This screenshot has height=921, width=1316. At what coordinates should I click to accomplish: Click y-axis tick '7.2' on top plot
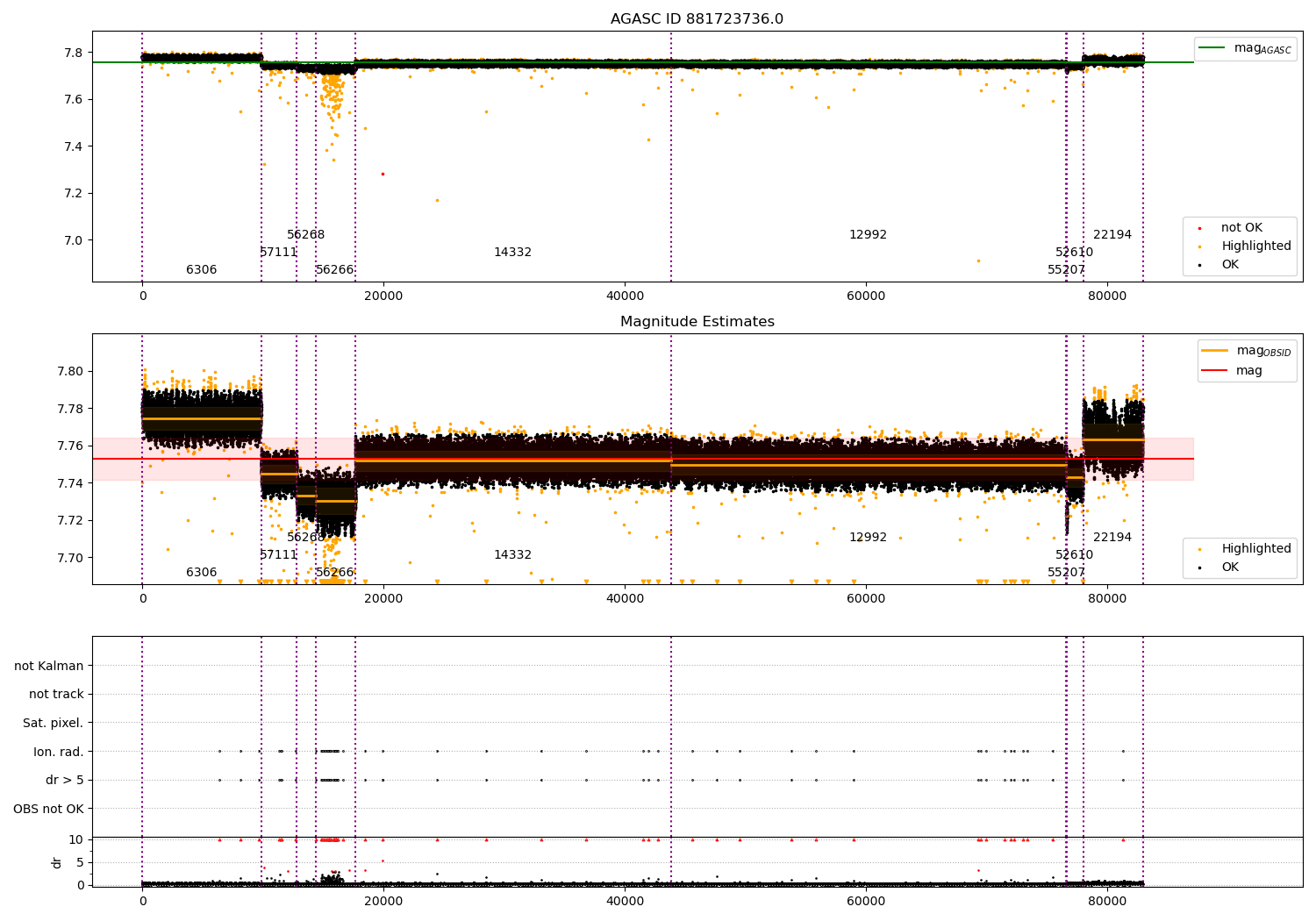coord(73,194)
